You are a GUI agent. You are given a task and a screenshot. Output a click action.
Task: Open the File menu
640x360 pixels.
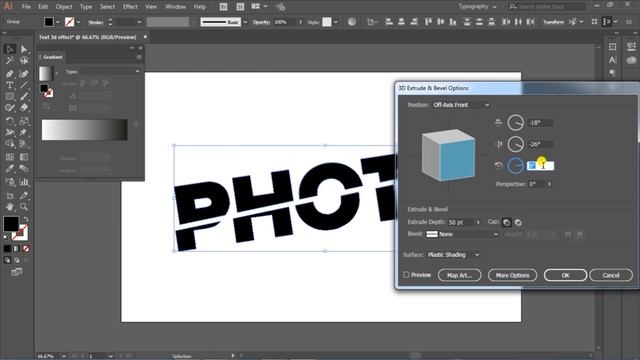pyautogui.click(x=26, y=7)
